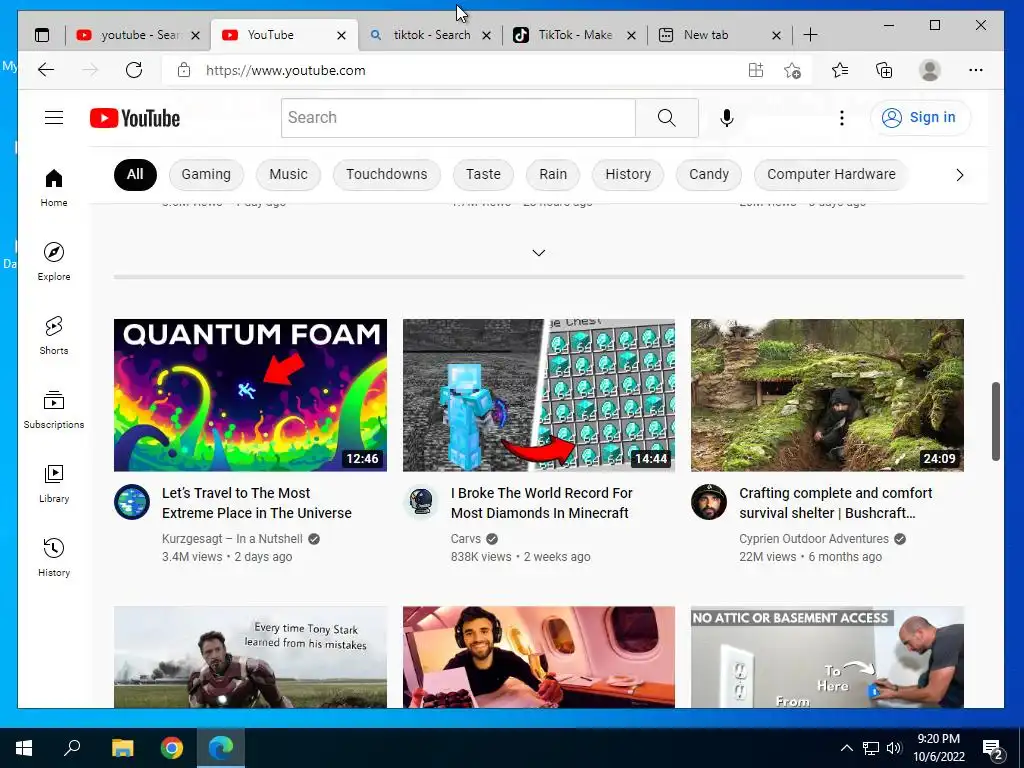Image resolution: width=1024 pixels, height=768 pixels.
Task: Select the Touchdowns filter chip
Action: tap(387, 174)
